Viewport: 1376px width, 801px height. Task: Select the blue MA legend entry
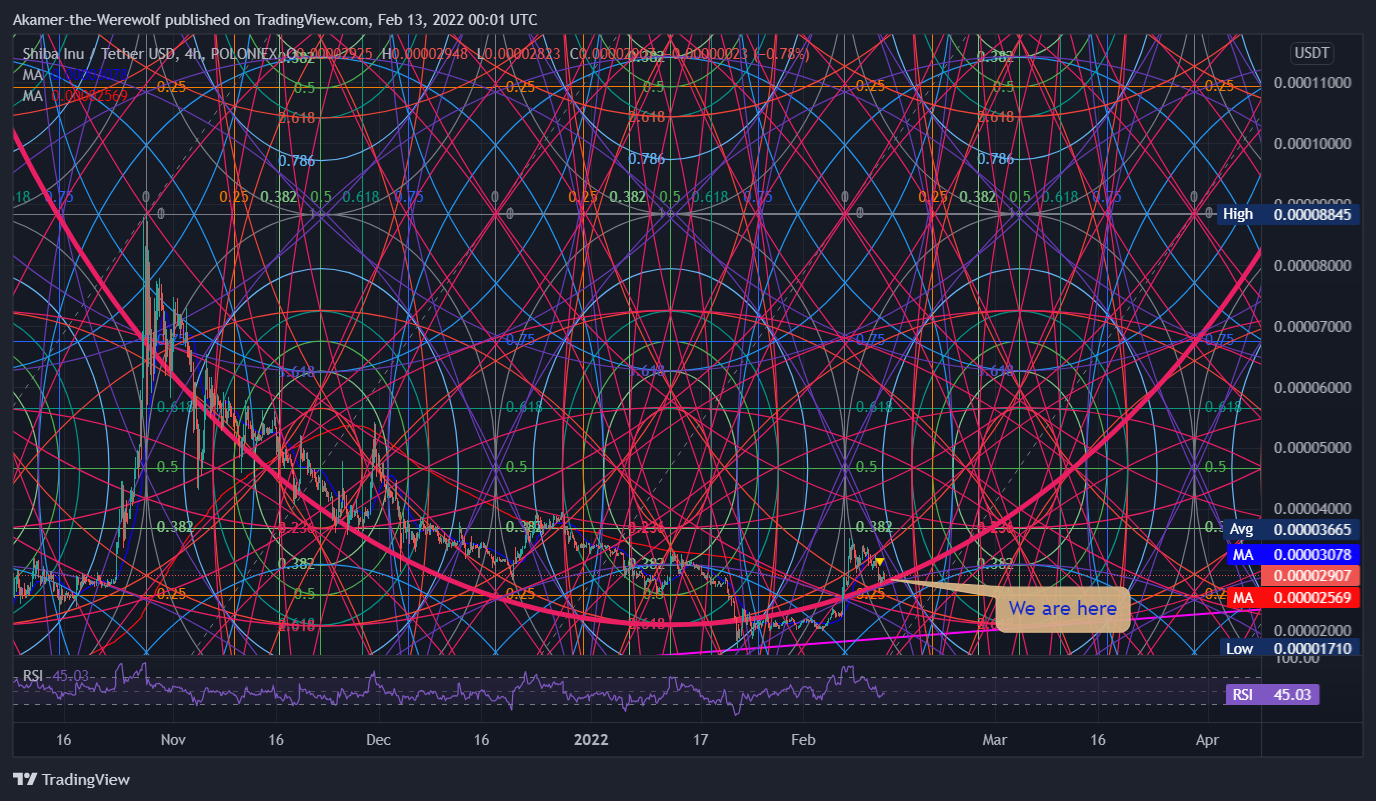(76, 75)
